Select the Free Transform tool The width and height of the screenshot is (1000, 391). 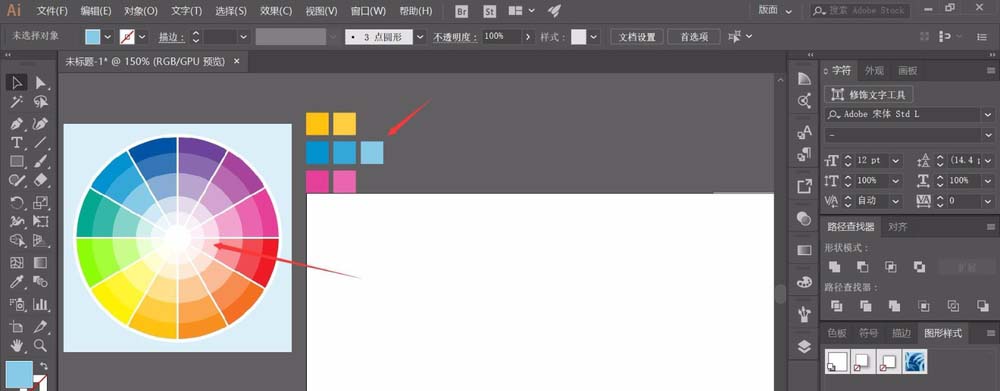point(40,222)
